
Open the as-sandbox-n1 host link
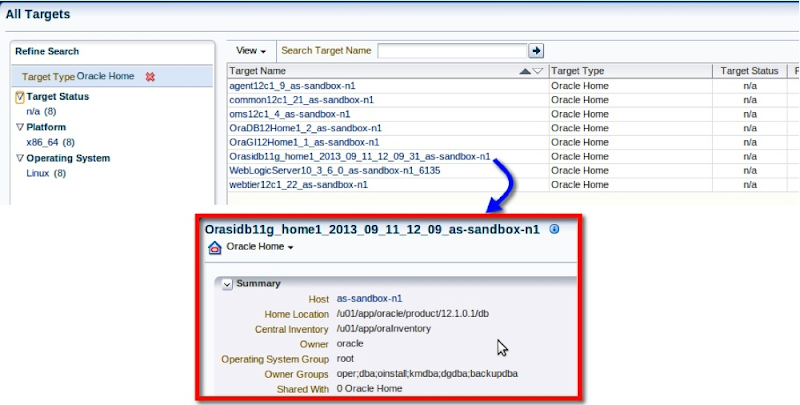click(369, 298)
